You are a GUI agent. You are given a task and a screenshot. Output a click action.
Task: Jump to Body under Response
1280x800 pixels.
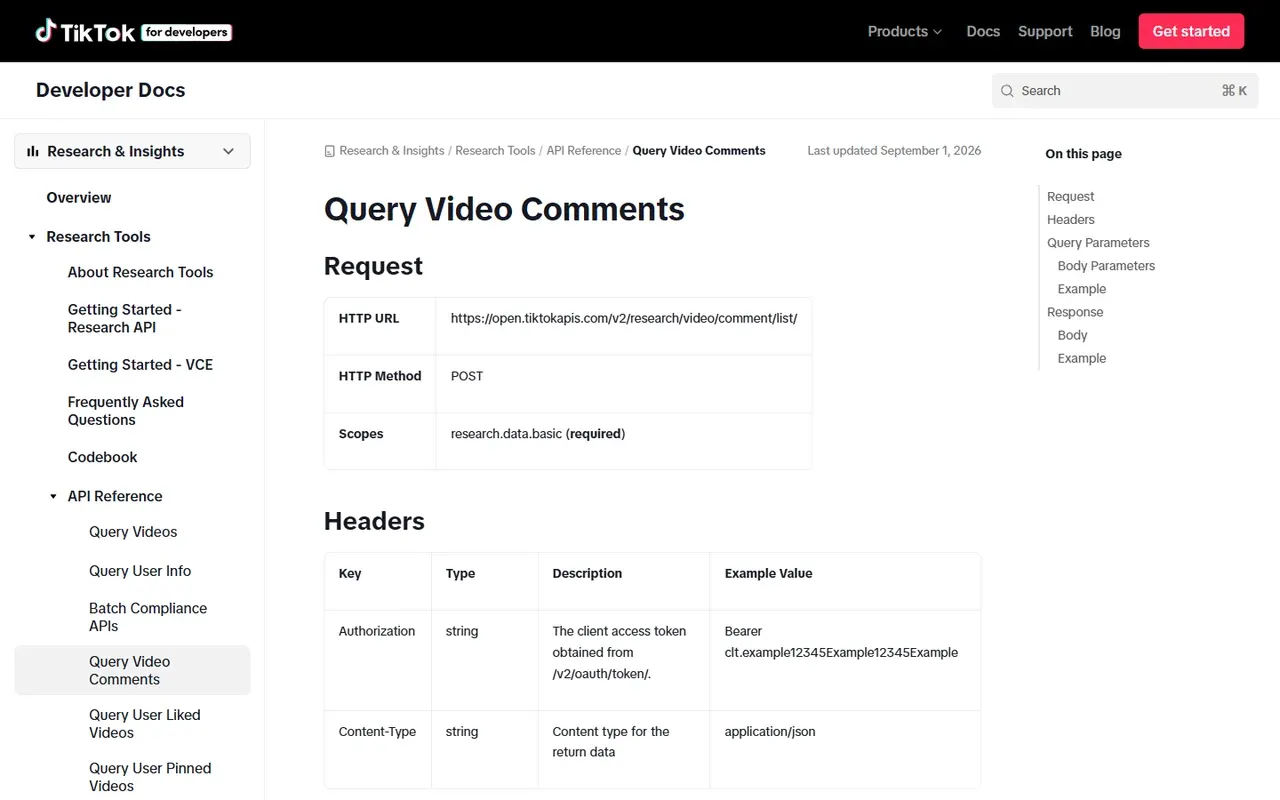(x=1072, y=335)
